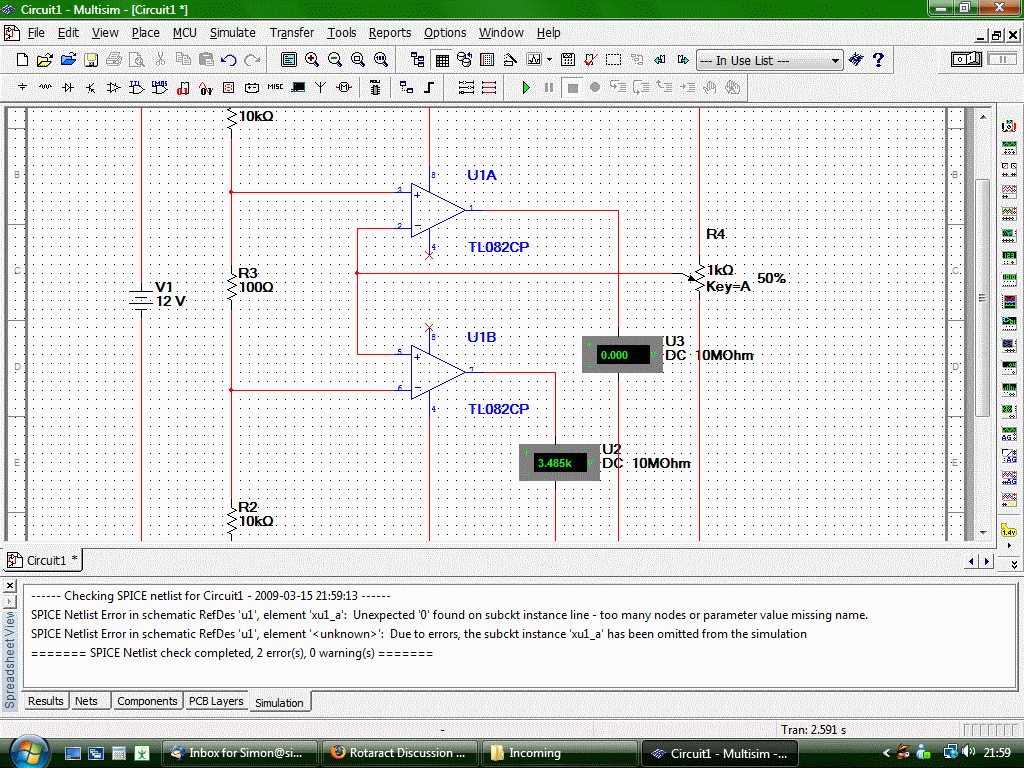Select the Circuit1 document tab
Image resolution: width=1024 pixels, height=768 pixels.
(x=43, y=560)
